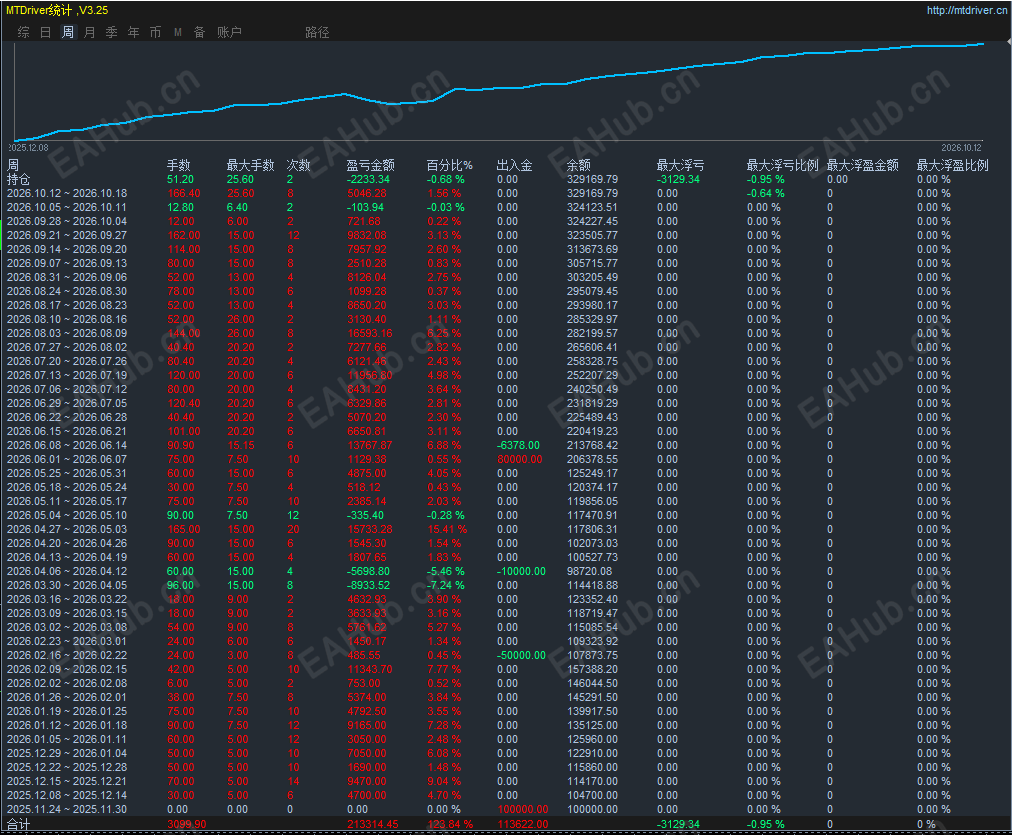The width and height of the screenshot is (1012, 835).
Task: Click the total lots value 3099.90
Action: tap(187, 824)
